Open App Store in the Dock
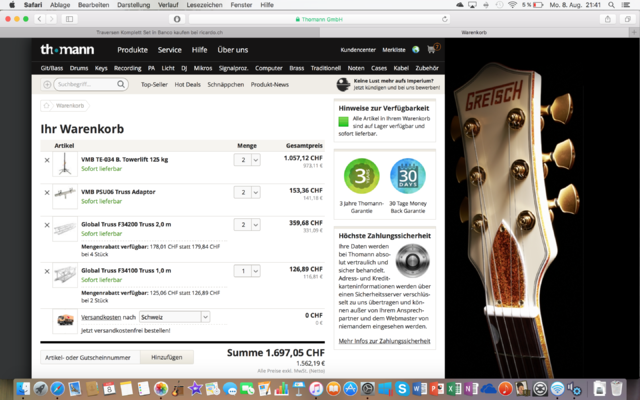This screenshot has height=400, width=640. [350, 389]
